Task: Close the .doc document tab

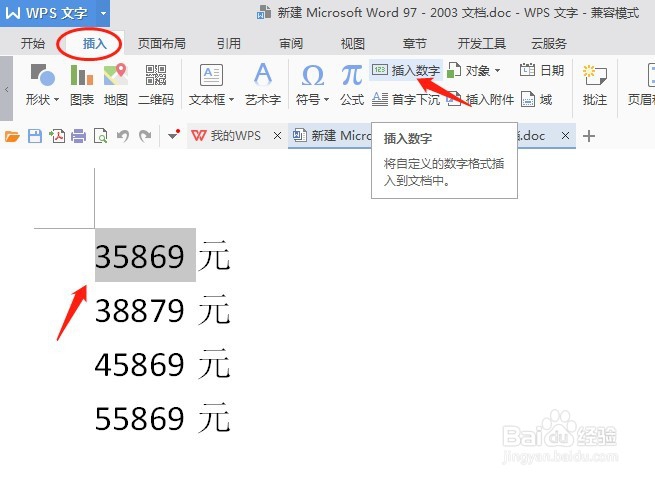Action: pos(565,135)
